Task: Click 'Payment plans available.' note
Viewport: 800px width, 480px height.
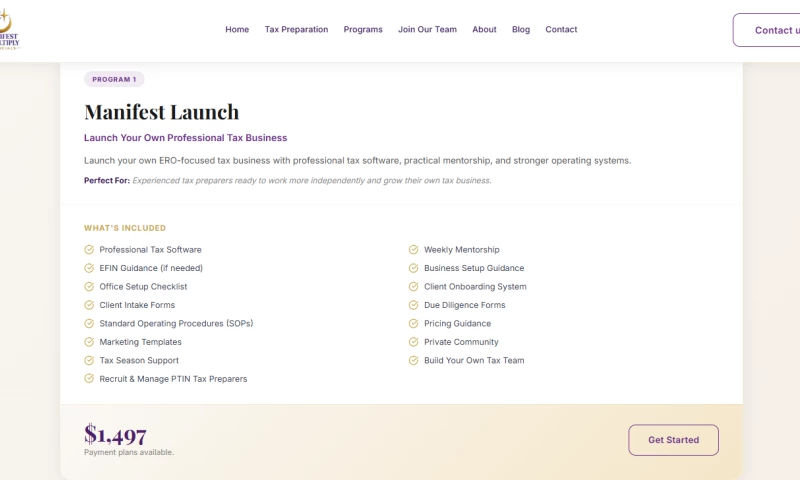Action: point(129,452)
